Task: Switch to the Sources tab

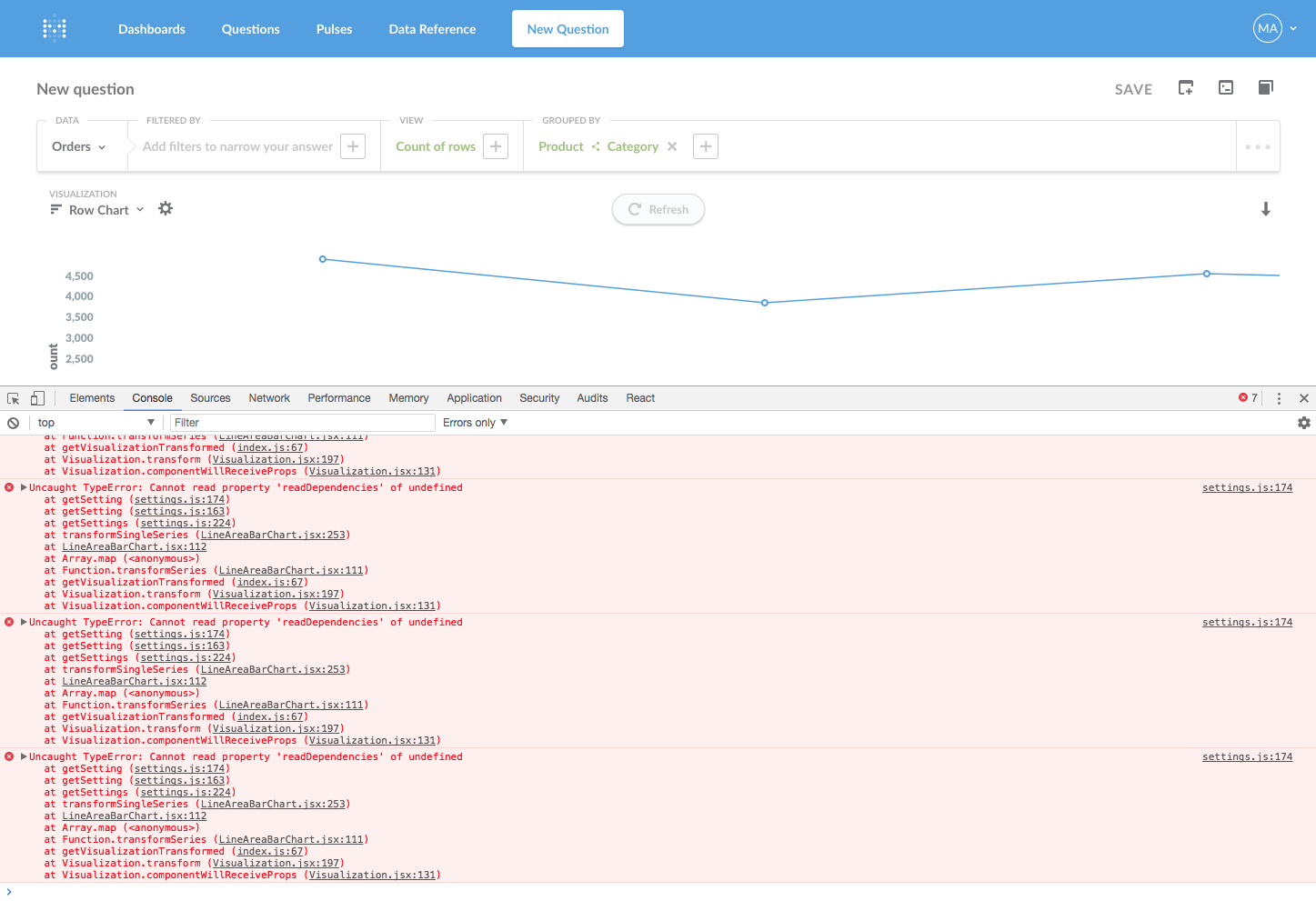Action: tap(210, 398)
